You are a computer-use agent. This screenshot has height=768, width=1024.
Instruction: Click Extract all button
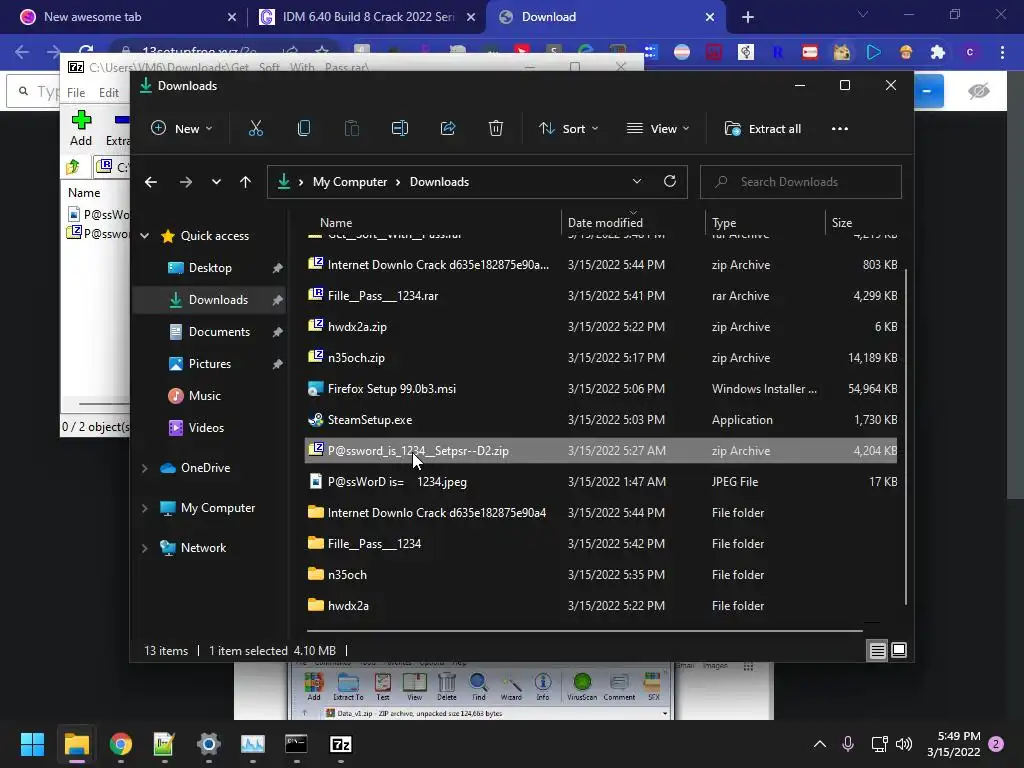[763, 129]
